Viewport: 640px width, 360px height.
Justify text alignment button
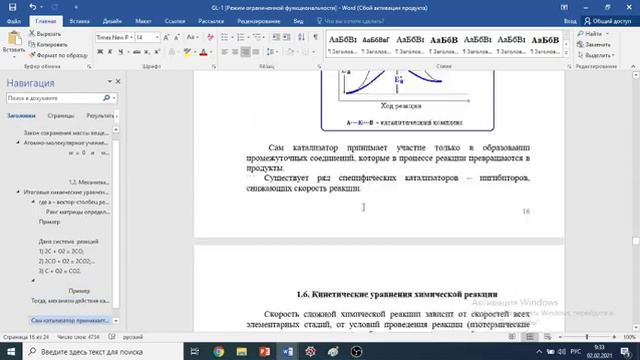pyautogui.click(x=256, y=52)
